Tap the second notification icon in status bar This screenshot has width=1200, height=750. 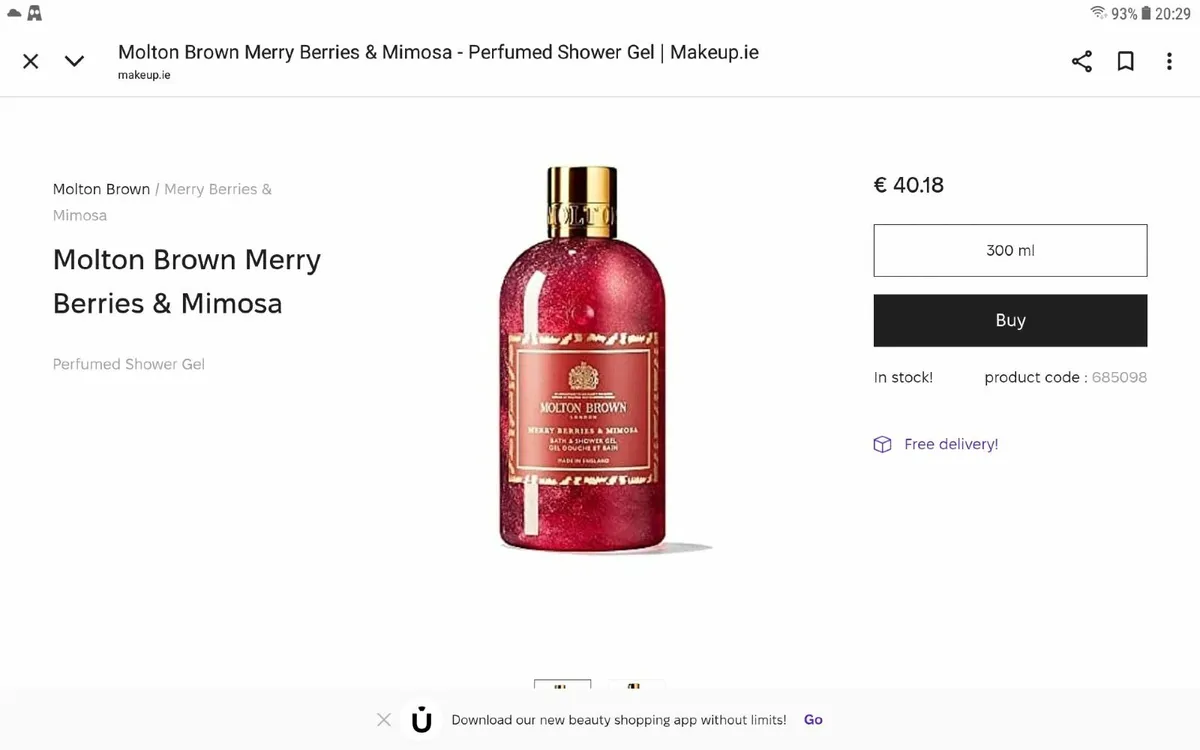(34, 13)
